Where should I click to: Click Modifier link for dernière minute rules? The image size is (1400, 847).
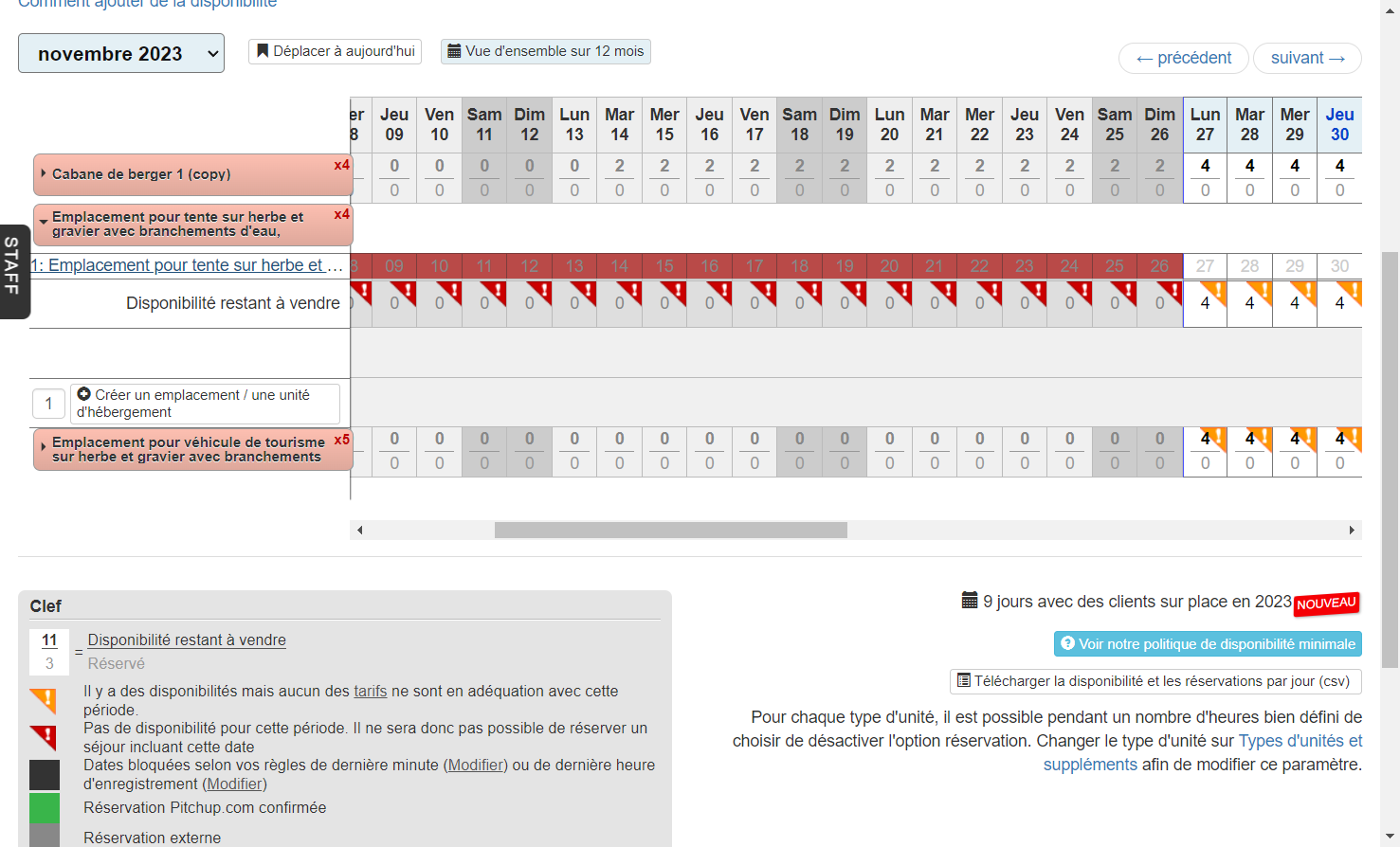pyautogui.click(x=478, y=766)
